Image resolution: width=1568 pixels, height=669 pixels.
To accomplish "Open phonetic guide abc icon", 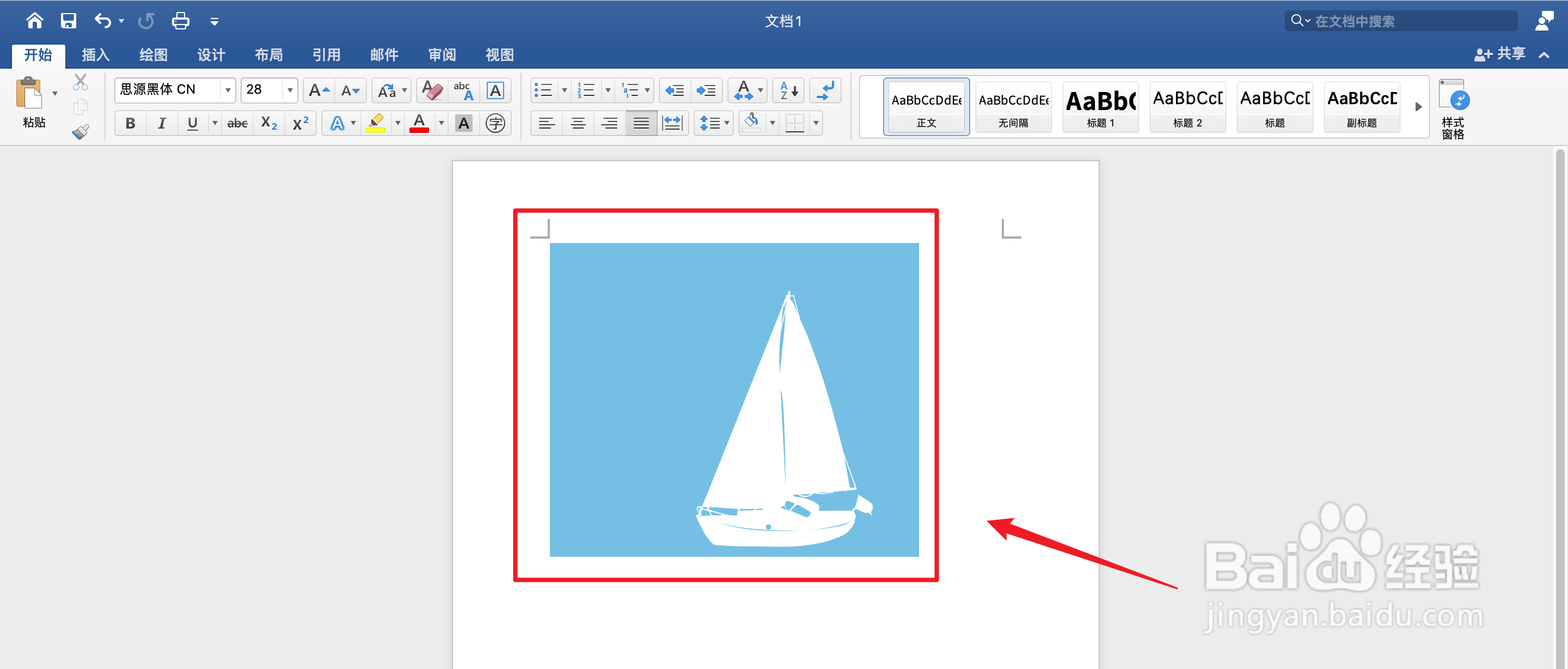I will 463,90.
